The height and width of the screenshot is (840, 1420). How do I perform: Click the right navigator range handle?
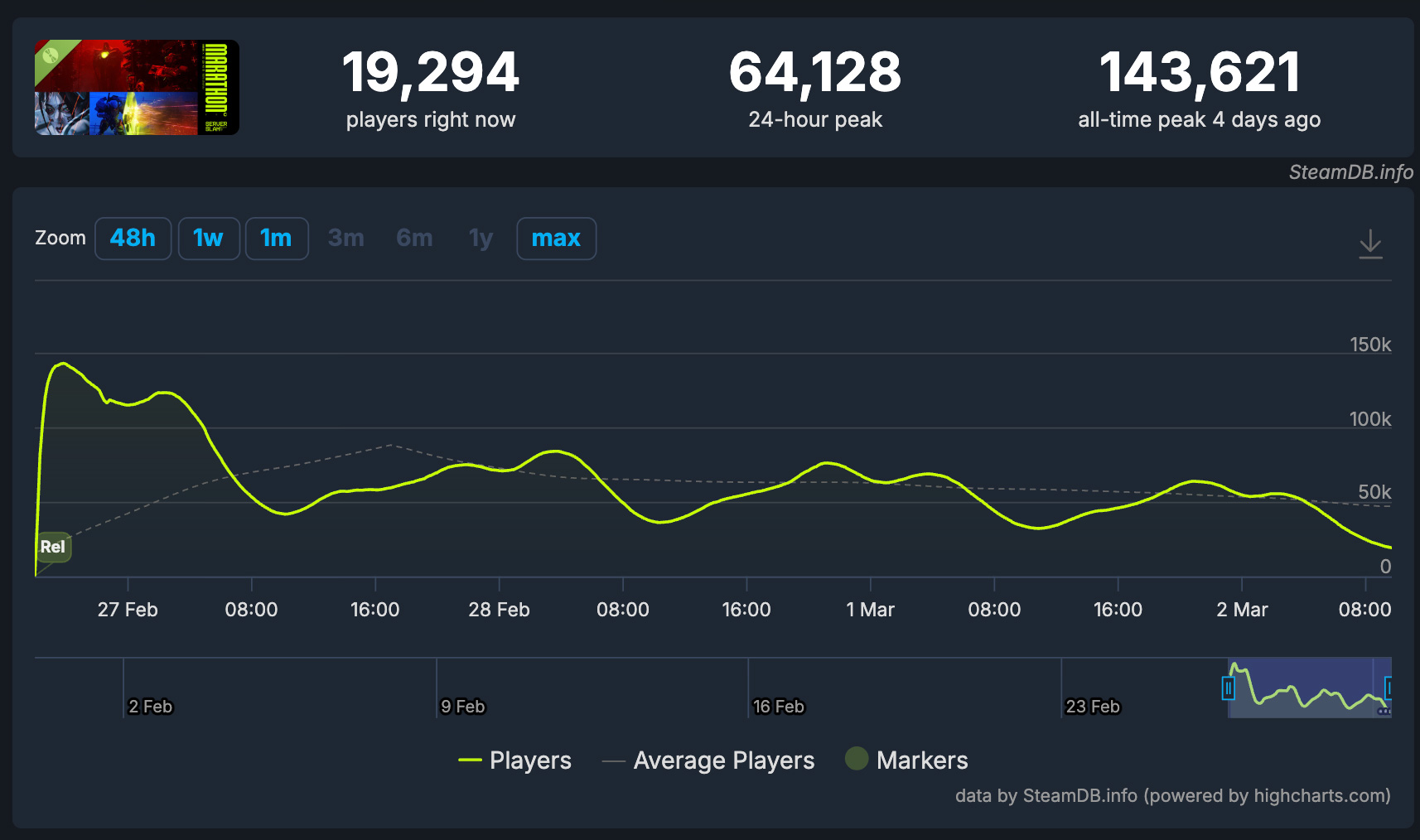pos(1389,688)
